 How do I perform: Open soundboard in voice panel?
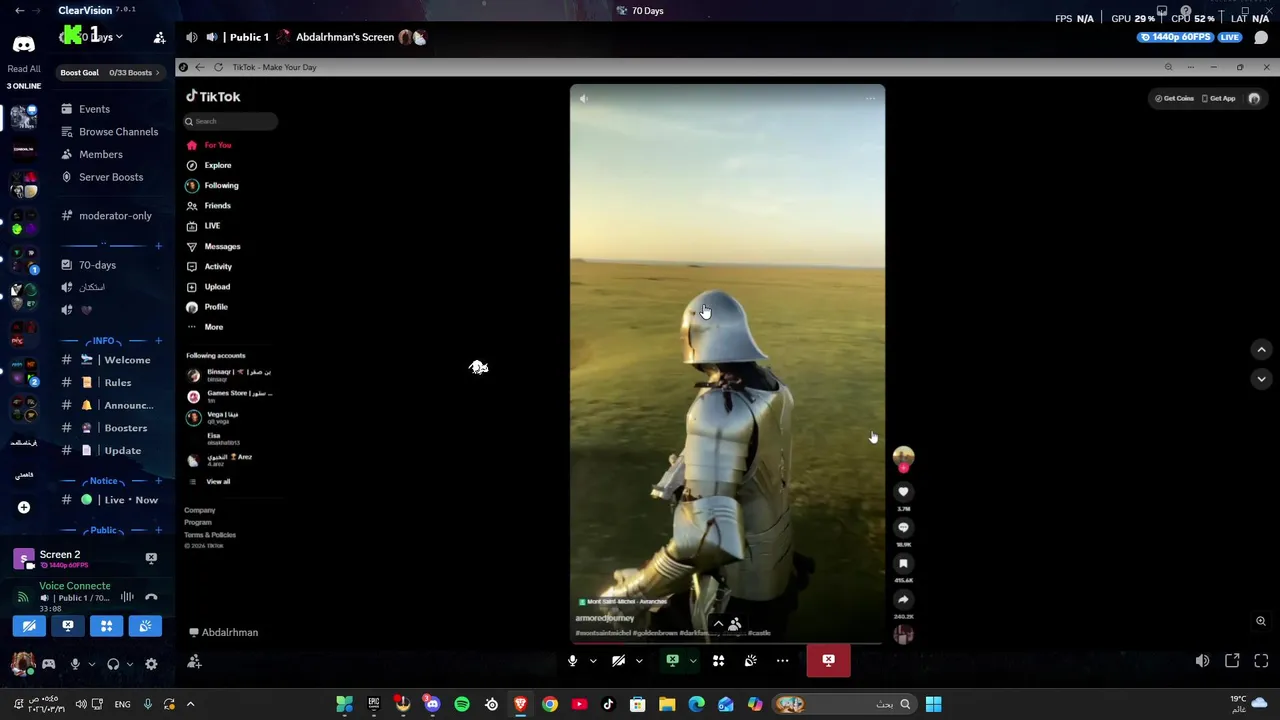(x=145, y=626)
